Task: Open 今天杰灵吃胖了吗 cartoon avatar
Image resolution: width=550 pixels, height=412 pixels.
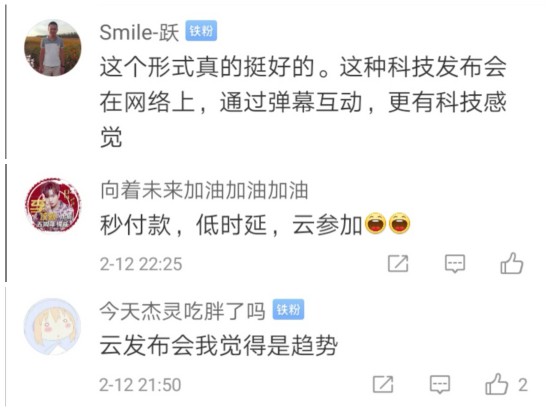Action: (x=52, y=326)
